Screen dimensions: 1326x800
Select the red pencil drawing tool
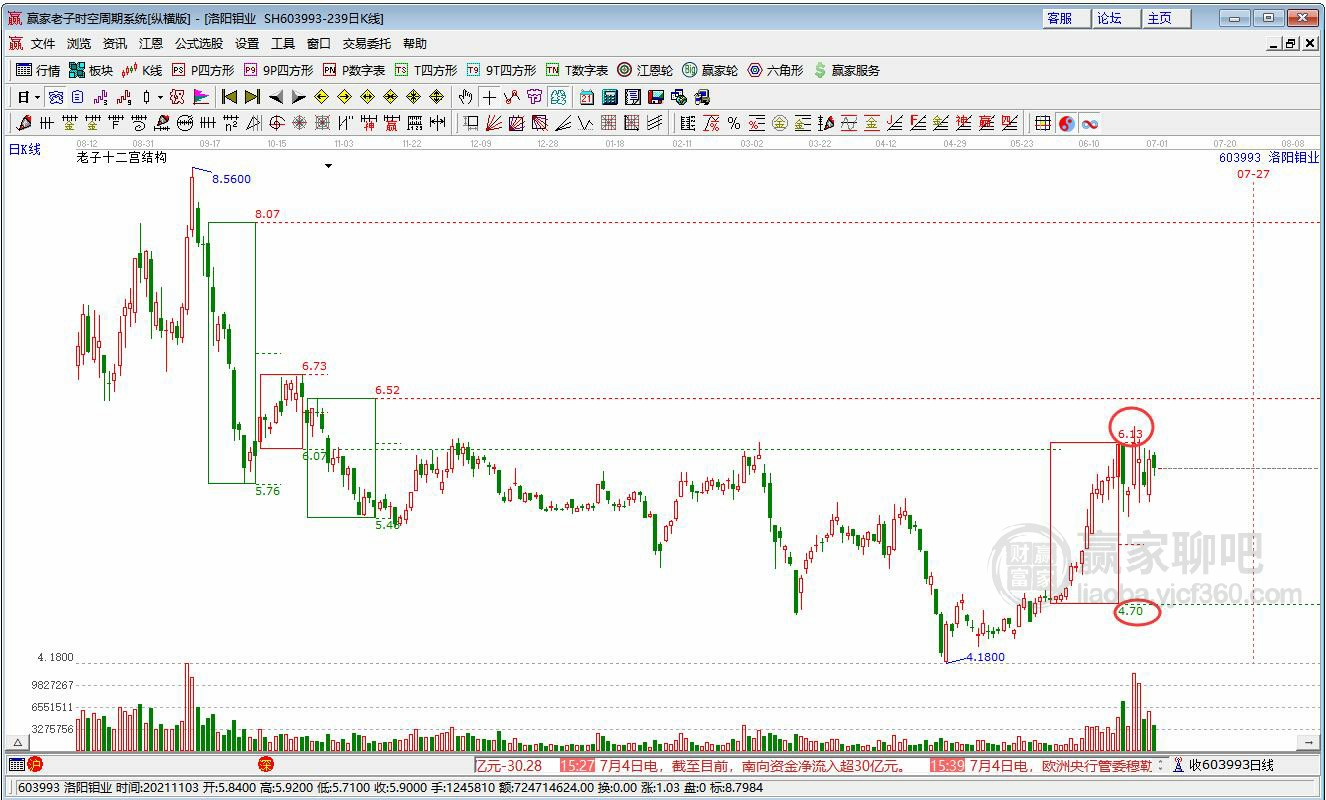coord(24,123)
